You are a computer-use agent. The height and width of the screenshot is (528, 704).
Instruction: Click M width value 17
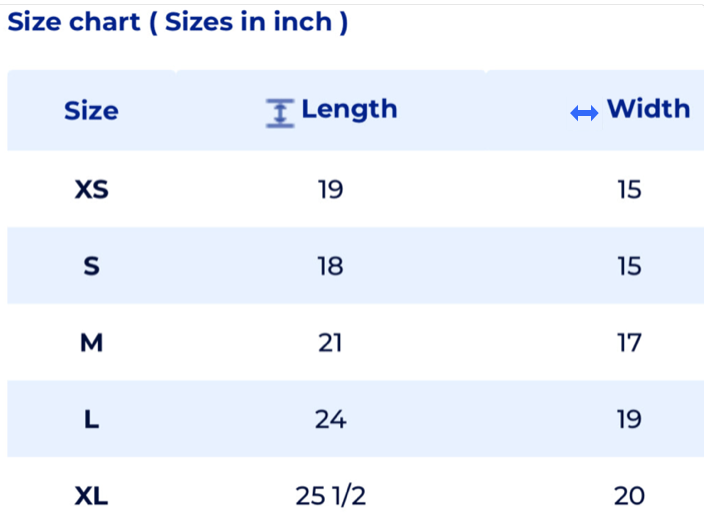click(x=629, y=343)
